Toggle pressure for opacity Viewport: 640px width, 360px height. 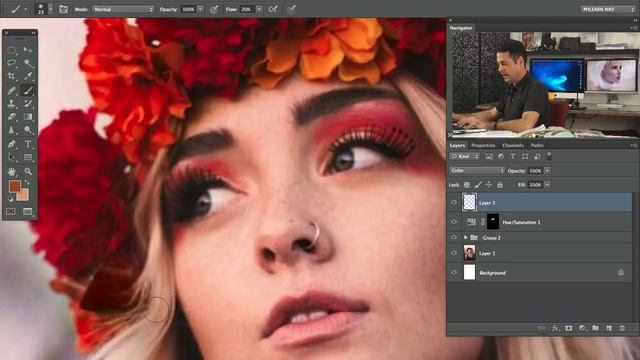214,9
